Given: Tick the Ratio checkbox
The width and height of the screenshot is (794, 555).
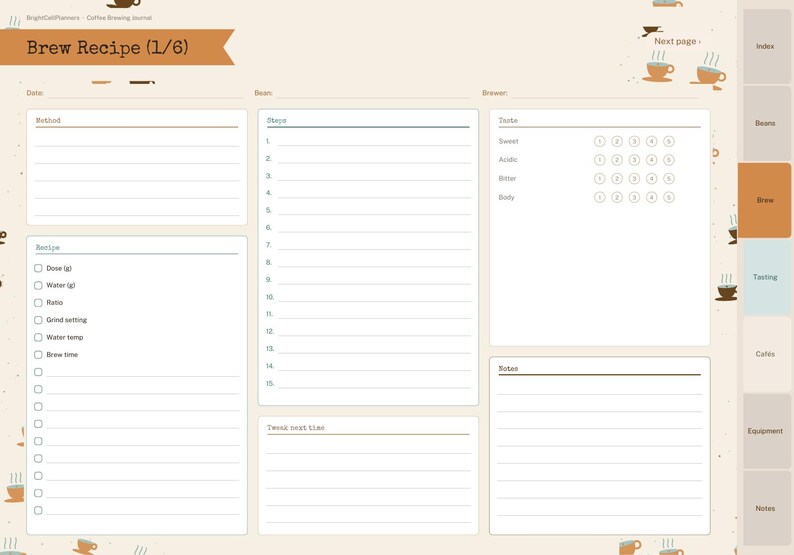Looking at the screenshot, I should (38, 302).
